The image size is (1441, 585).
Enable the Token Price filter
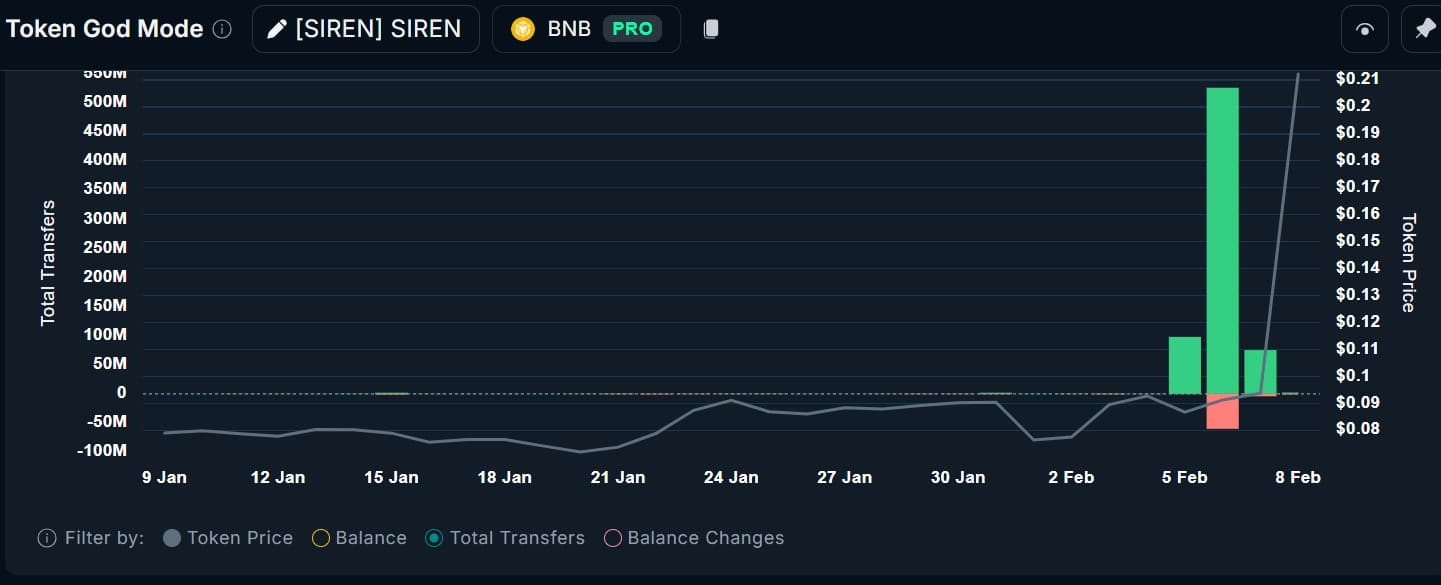(x=173, y=538)
